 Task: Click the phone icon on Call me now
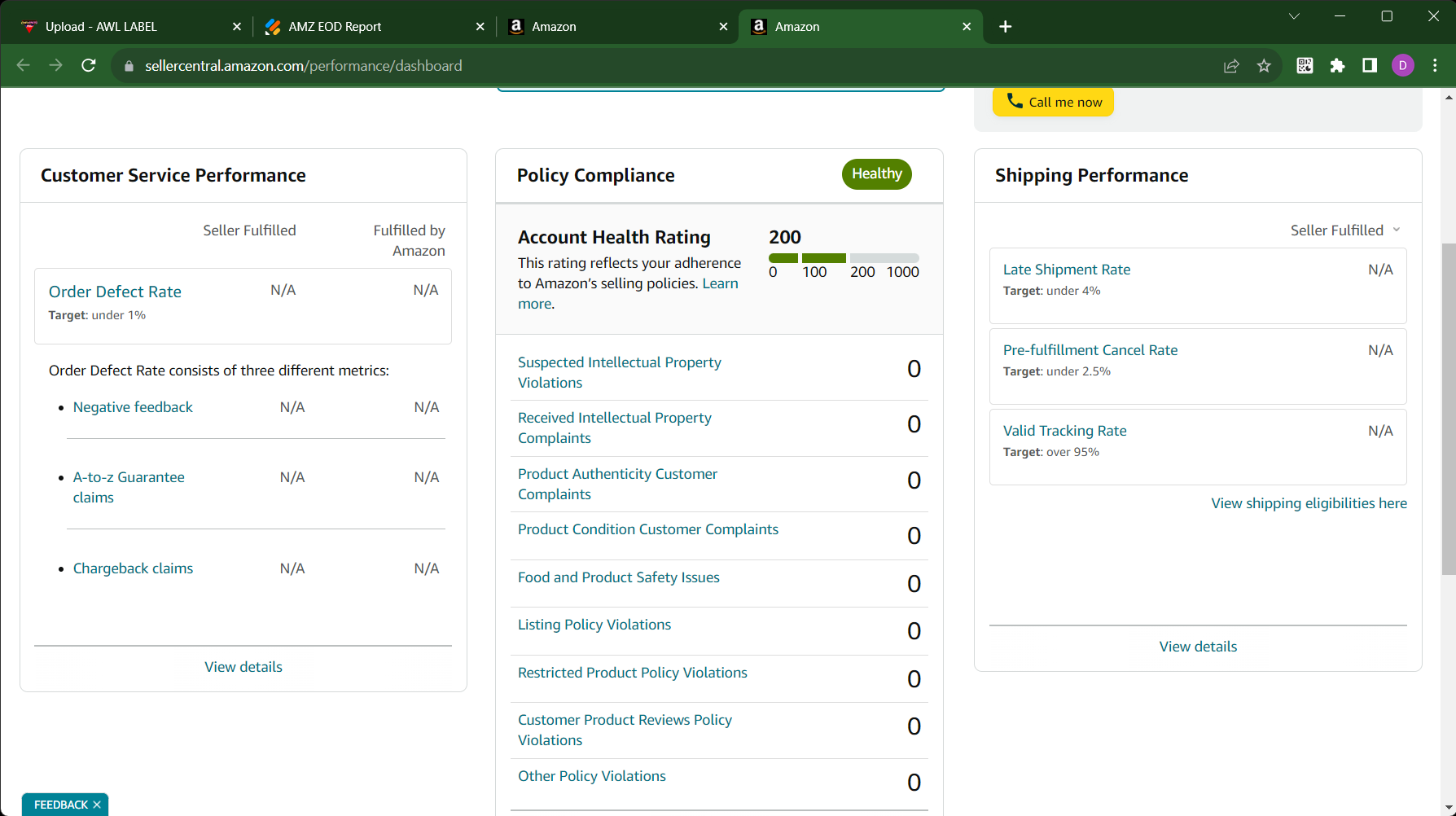click(x=1015, y=101)
